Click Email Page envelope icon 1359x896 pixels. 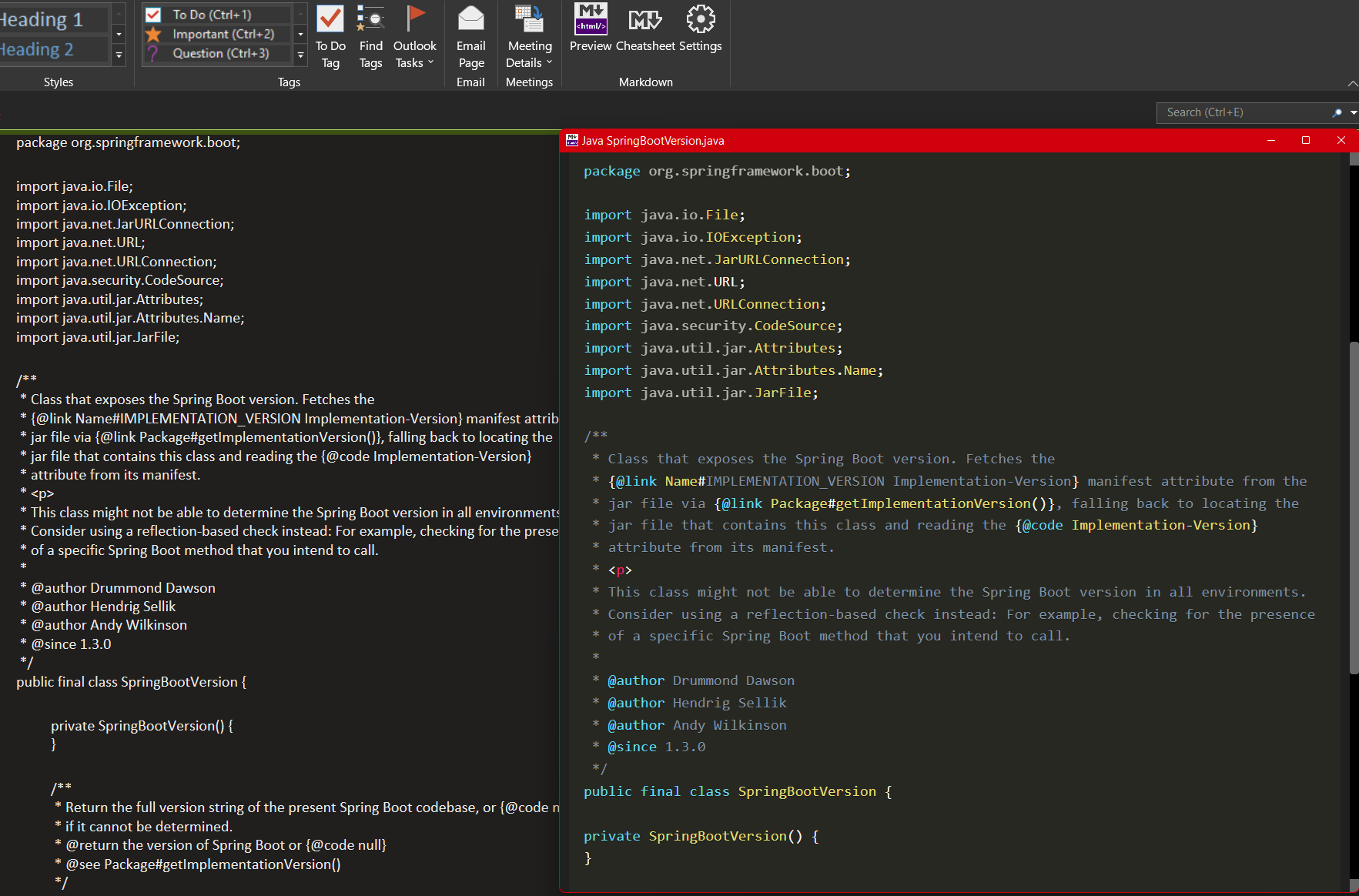[470, 18]
